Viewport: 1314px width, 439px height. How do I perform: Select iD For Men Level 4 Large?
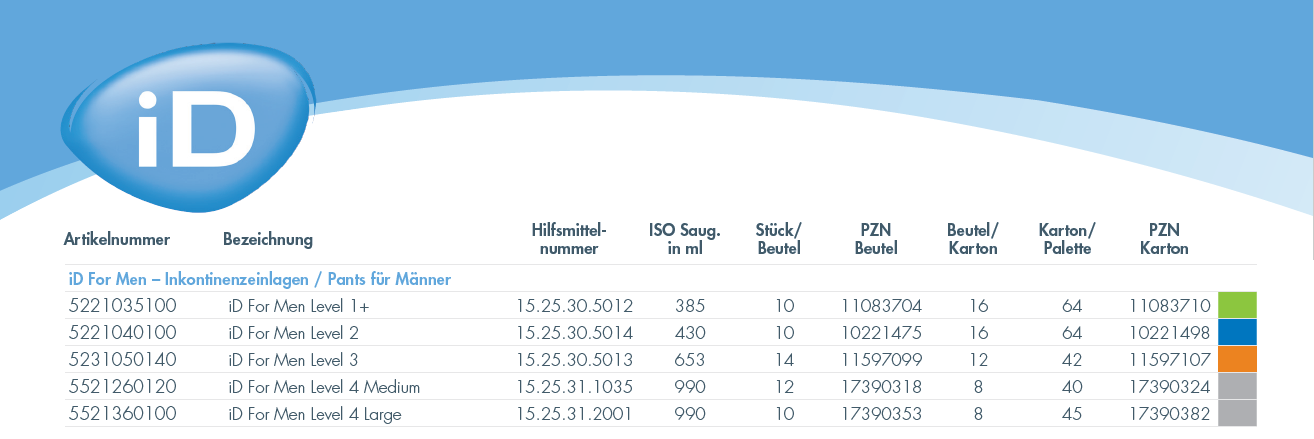pos(315,413)
